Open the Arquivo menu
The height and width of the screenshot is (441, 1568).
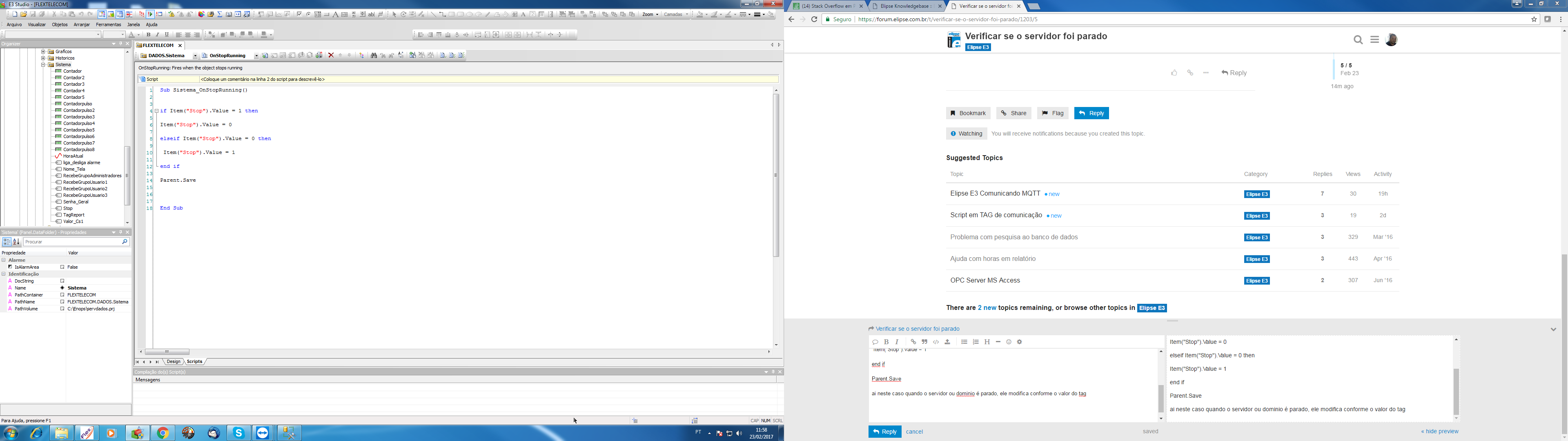[14, 25]
